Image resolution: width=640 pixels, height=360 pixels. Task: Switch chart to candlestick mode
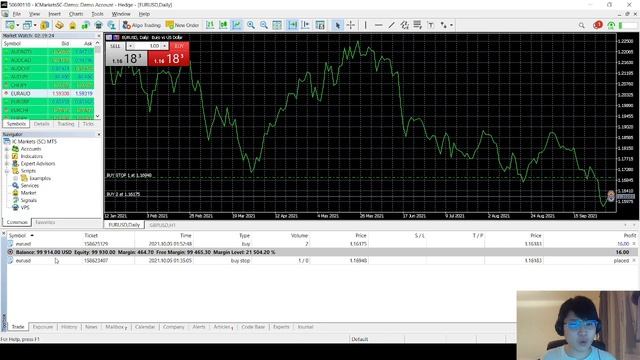223,25
